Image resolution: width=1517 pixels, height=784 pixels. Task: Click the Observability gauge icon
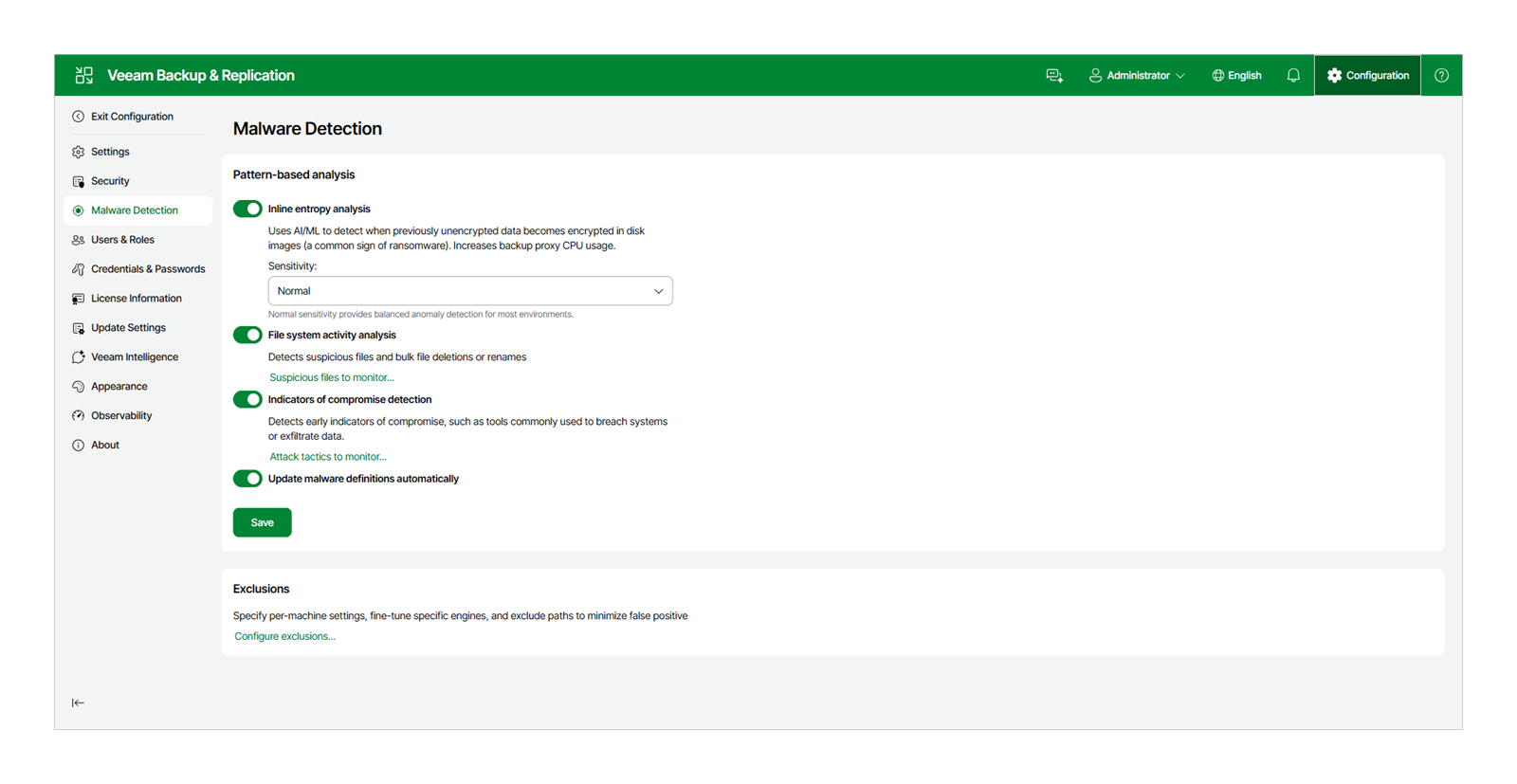pyautogui.click(x=78, y=416)
